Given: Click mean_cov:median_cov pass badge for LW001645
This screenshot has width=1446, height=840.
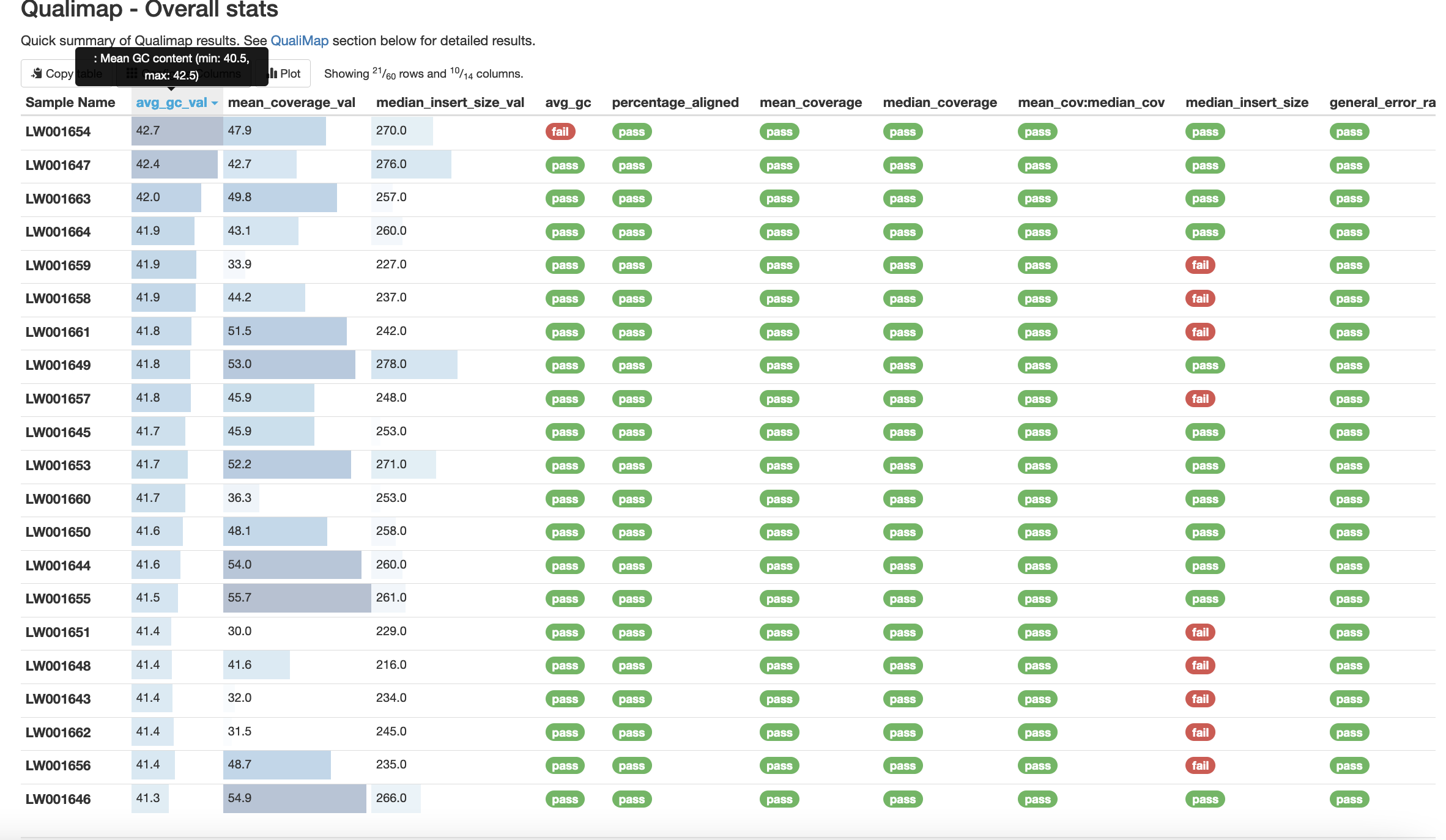Looking at the screenshot, I should click(1037, 432).
